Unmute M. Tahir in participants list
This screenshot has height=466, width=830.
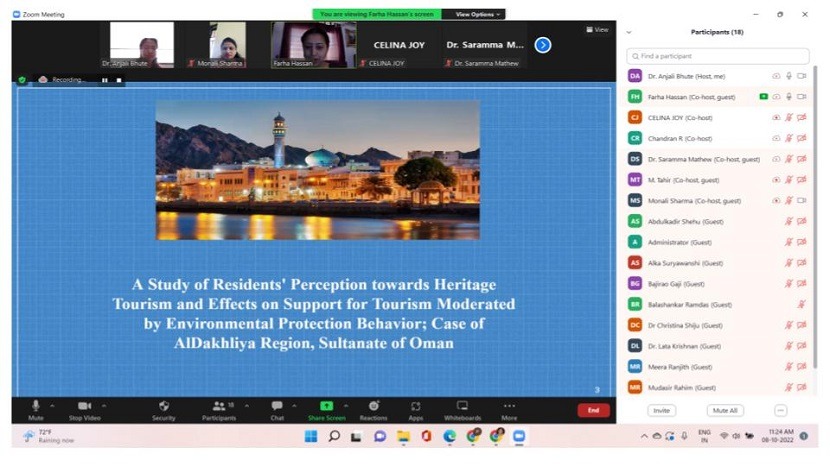[789, 180]
